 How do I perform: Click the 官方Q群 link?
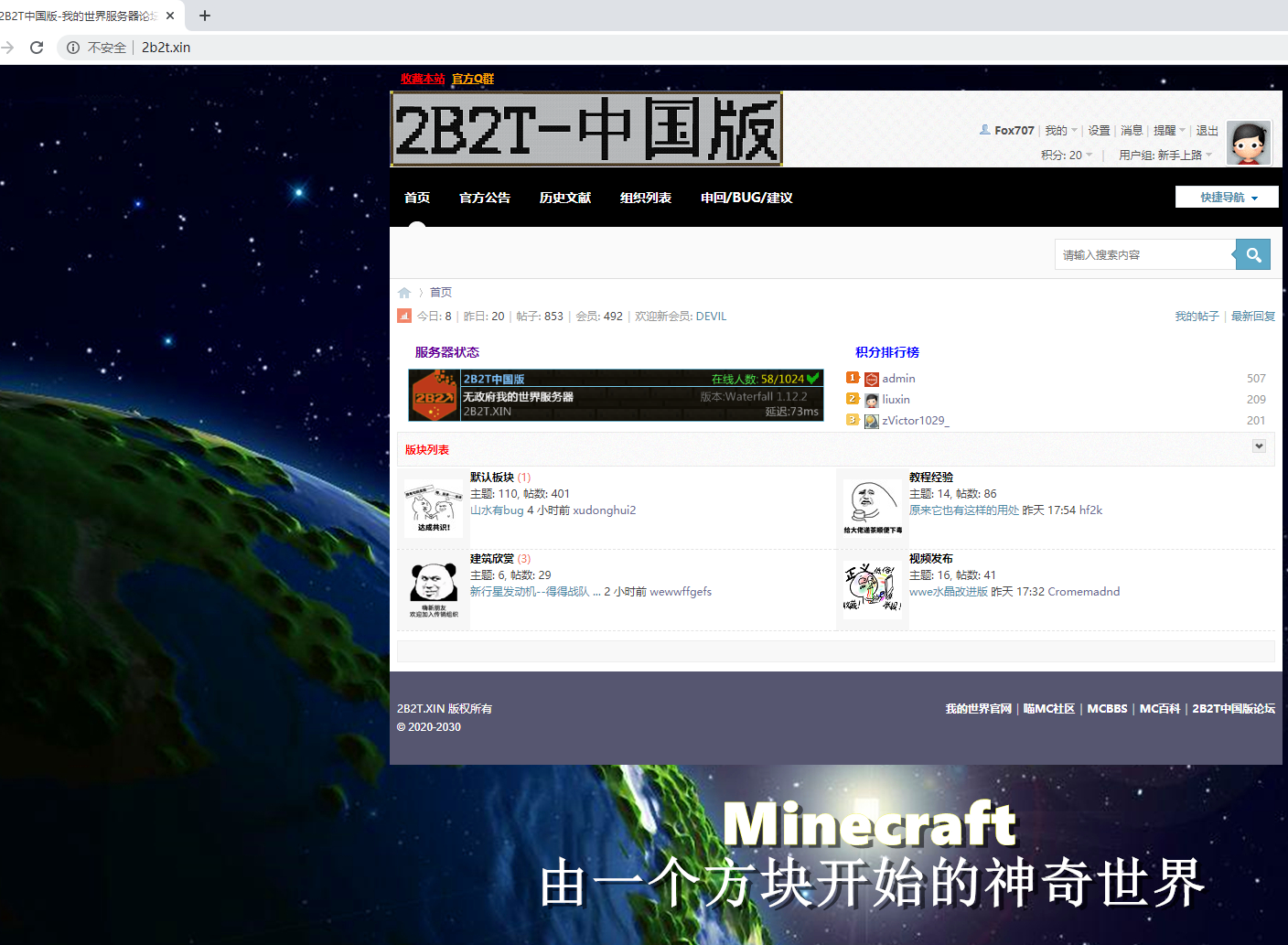coord(473,79)
